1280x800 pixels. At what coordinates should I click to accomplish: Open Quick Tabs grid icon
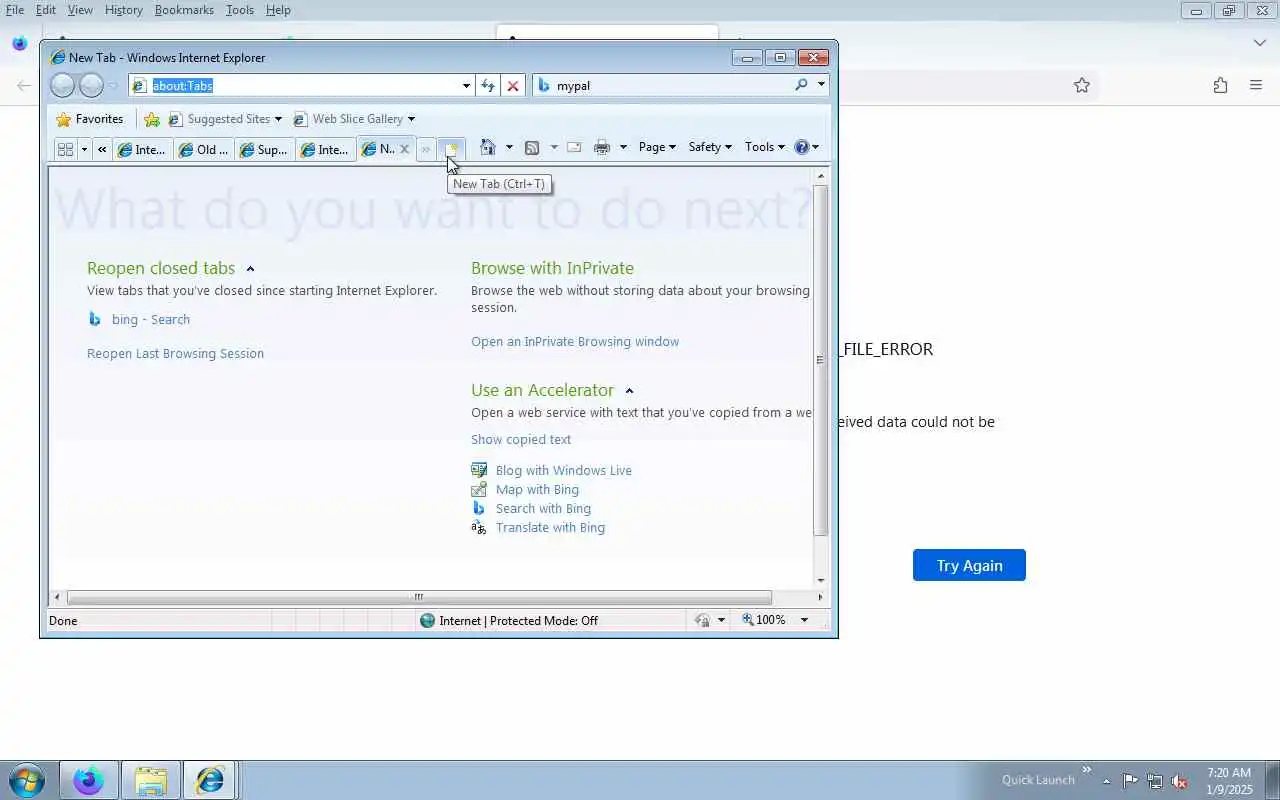(65, 149)
